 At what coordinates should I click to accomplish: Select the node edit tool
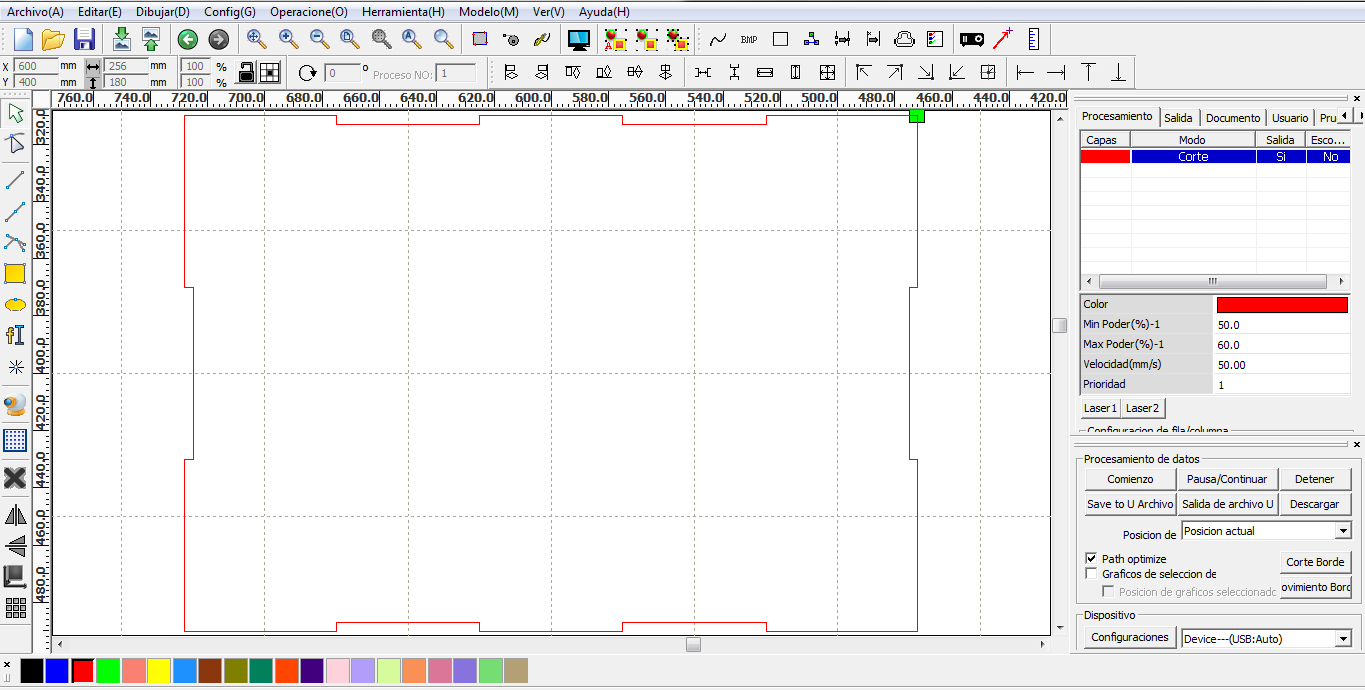[15, 143]
